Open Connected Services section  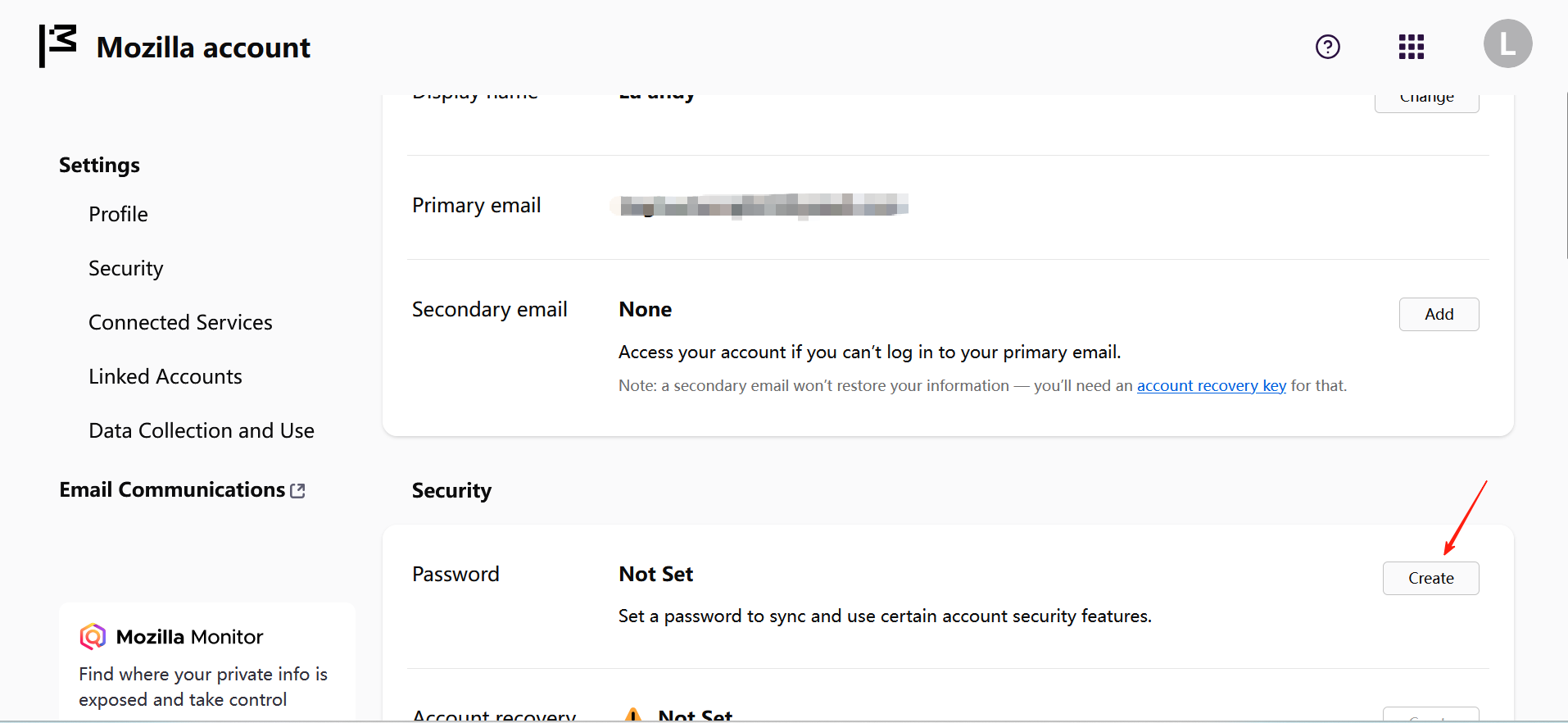[x=180, y=322]
